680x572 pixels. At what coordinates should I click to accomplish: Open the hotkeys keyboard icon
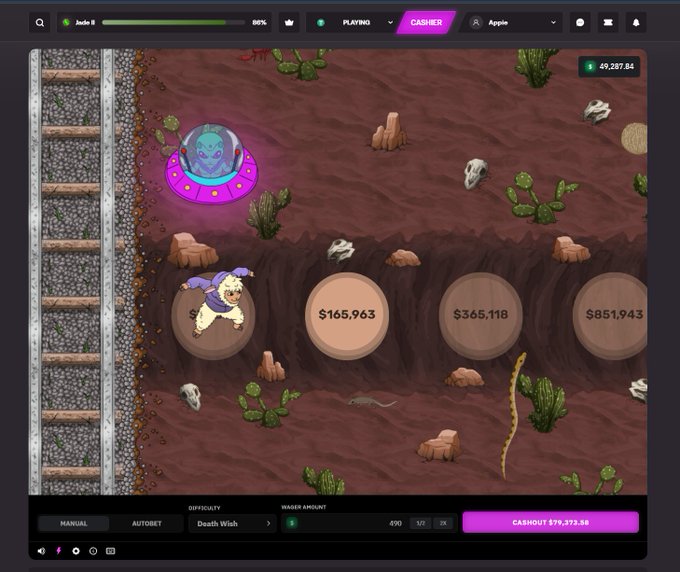point(111,551)
